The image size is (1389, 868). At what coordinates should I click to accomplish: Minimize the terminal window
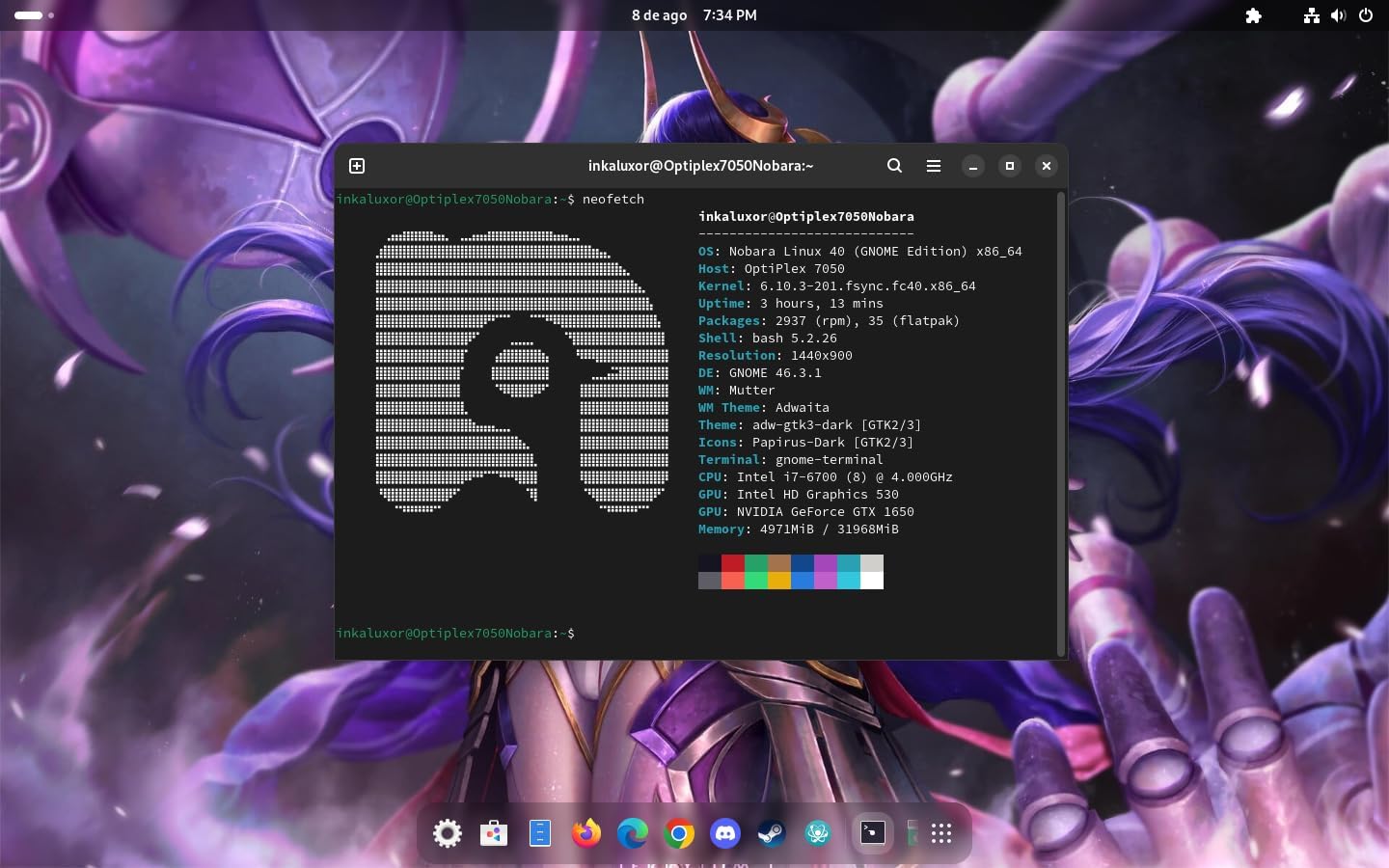[x=973, y=166]
